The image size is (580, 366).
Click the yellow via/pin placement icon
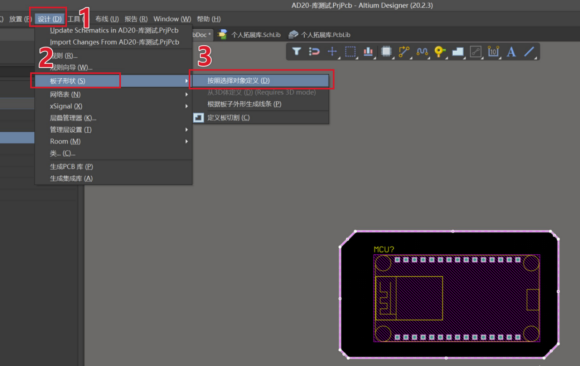click(439, 51)
